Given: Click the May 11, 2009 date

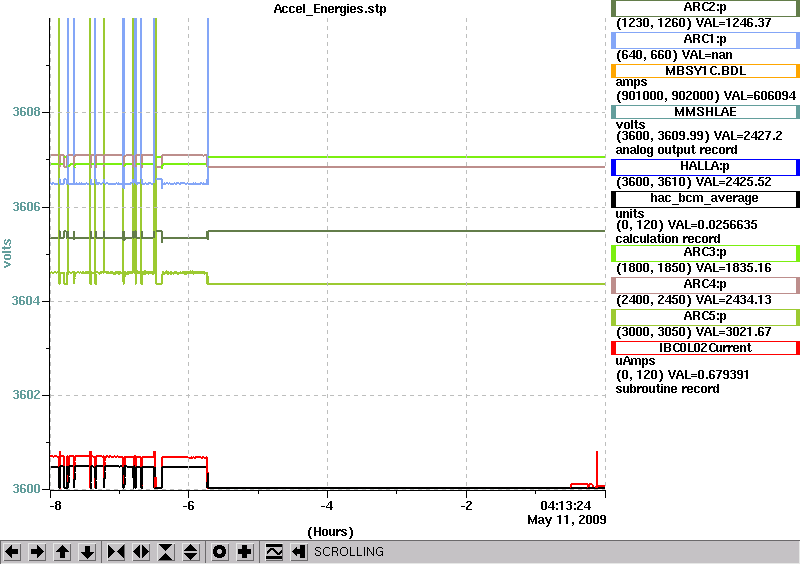Looking at the screenshot, I should [567, 520].
